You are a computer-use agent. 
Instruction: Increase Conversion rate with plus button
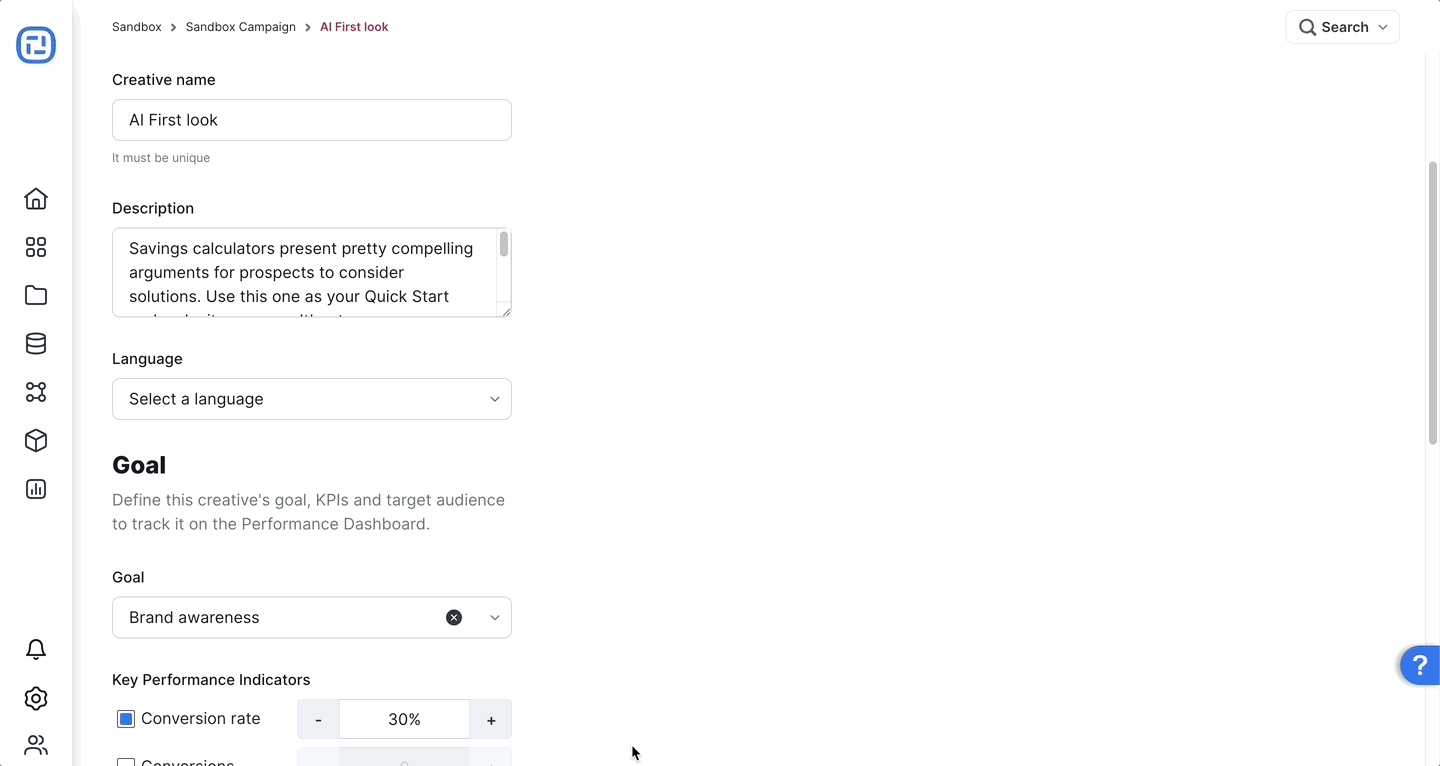pyautogui.click(x=491, y=720)
